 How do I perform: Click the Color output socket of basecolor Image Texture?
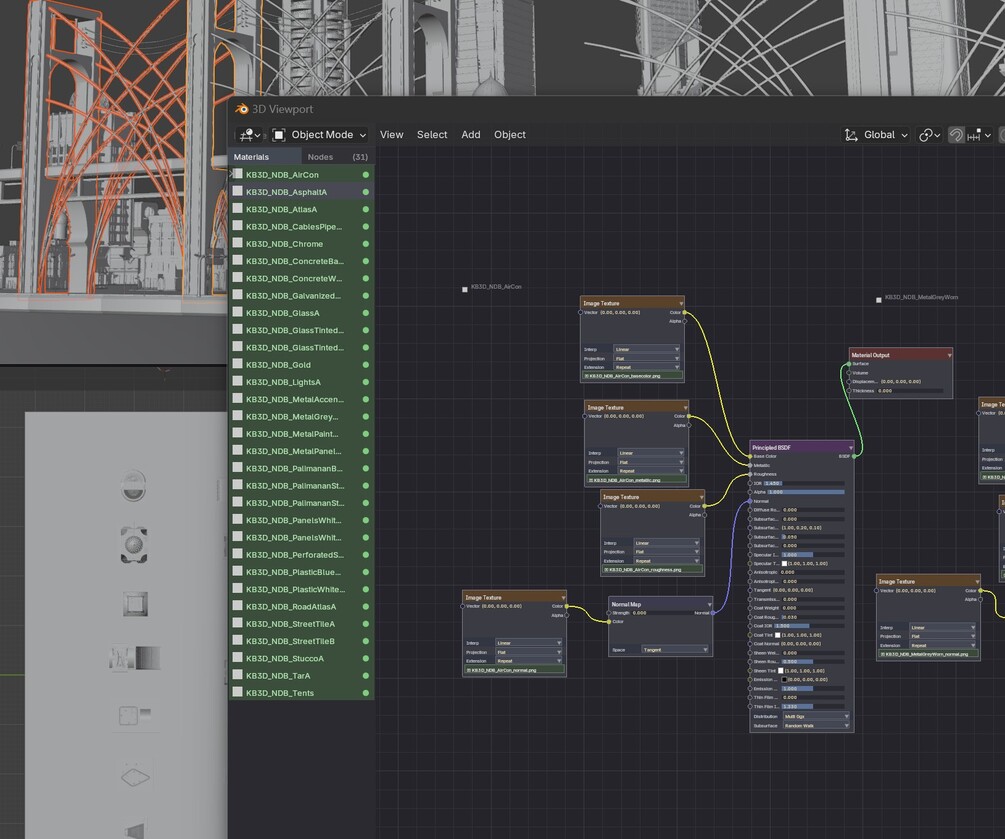click(685, 313)
